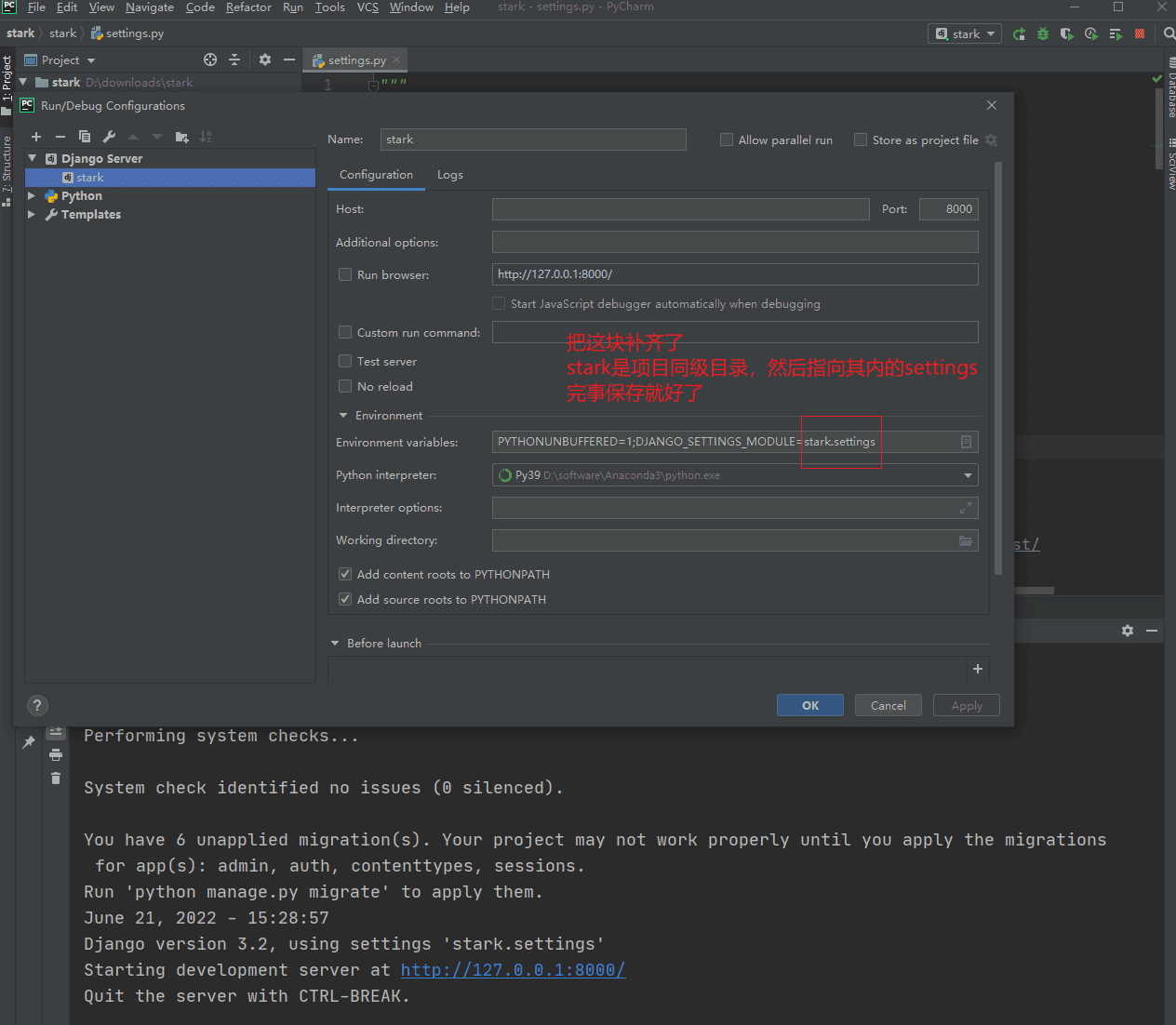Open the dialog help button

click(x=37, y=705)
